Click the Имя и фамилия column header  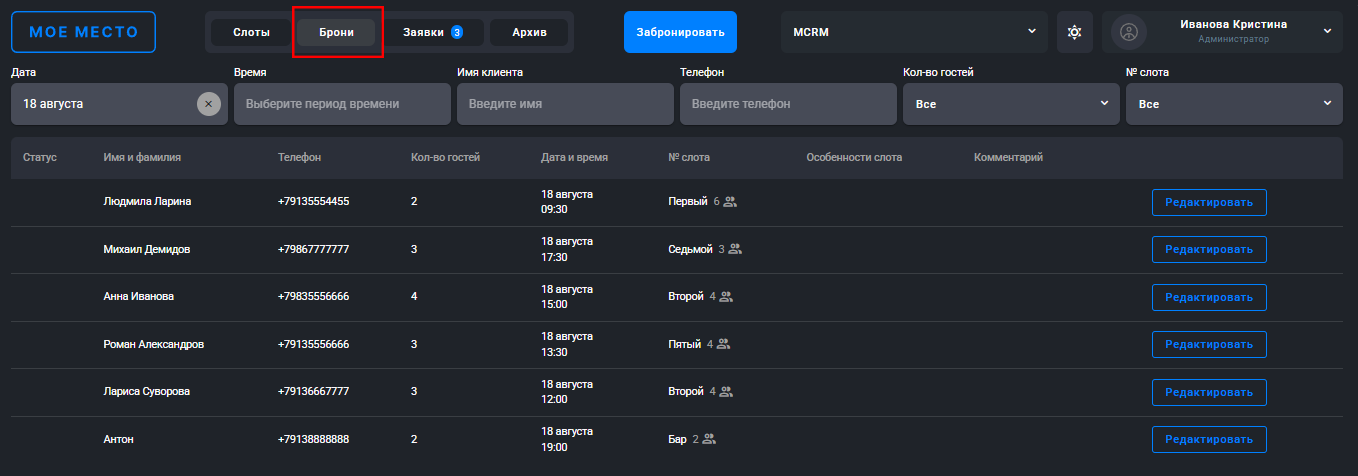point(142,158)
